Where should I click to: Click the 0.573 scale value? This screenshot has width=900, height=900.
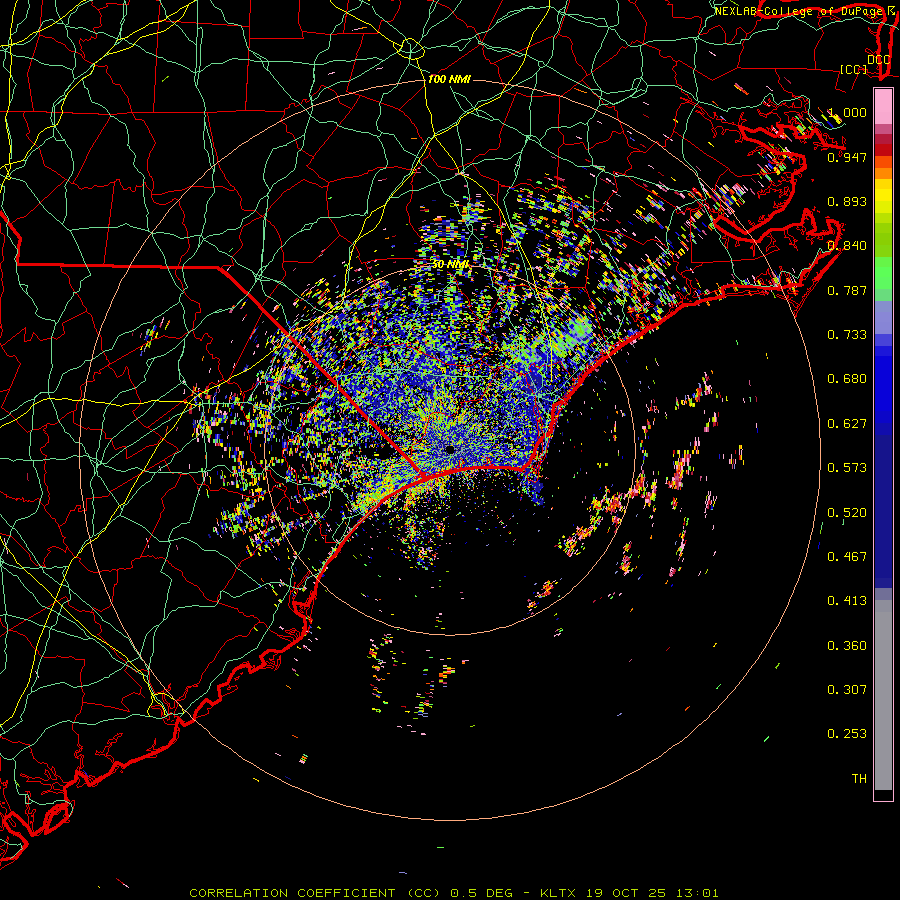point(847,468)
